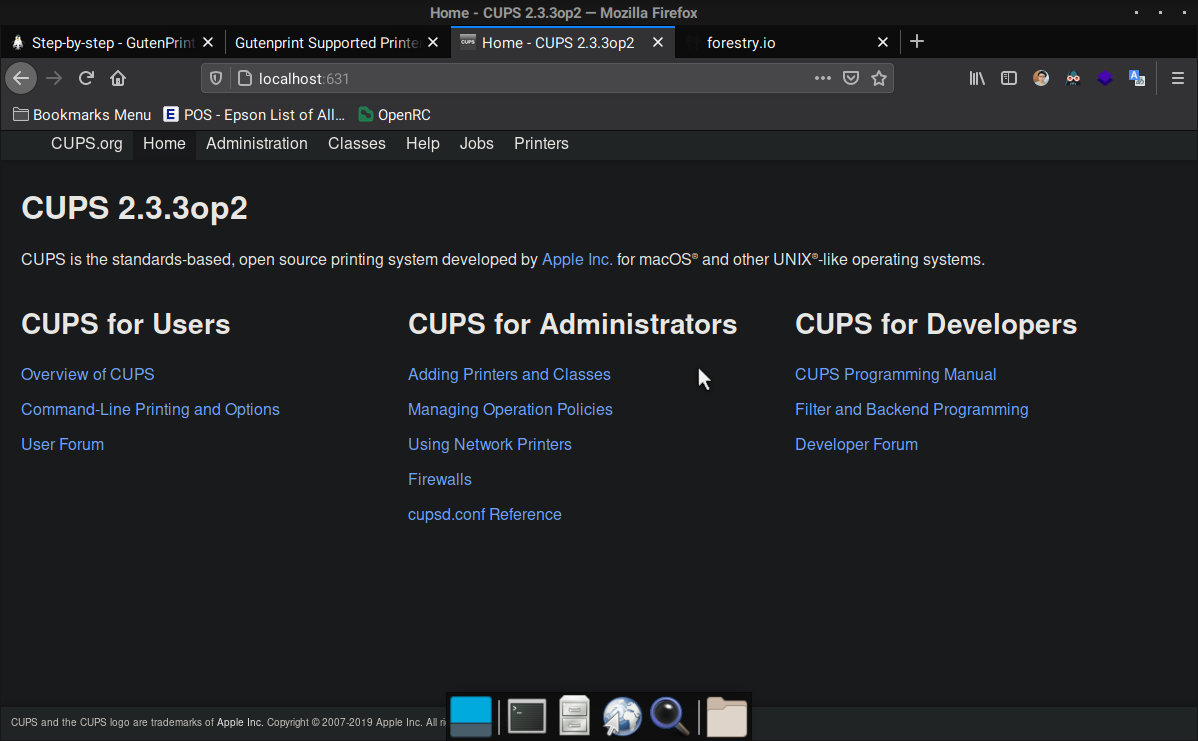Reload the CUPS page

coord(86,78)
